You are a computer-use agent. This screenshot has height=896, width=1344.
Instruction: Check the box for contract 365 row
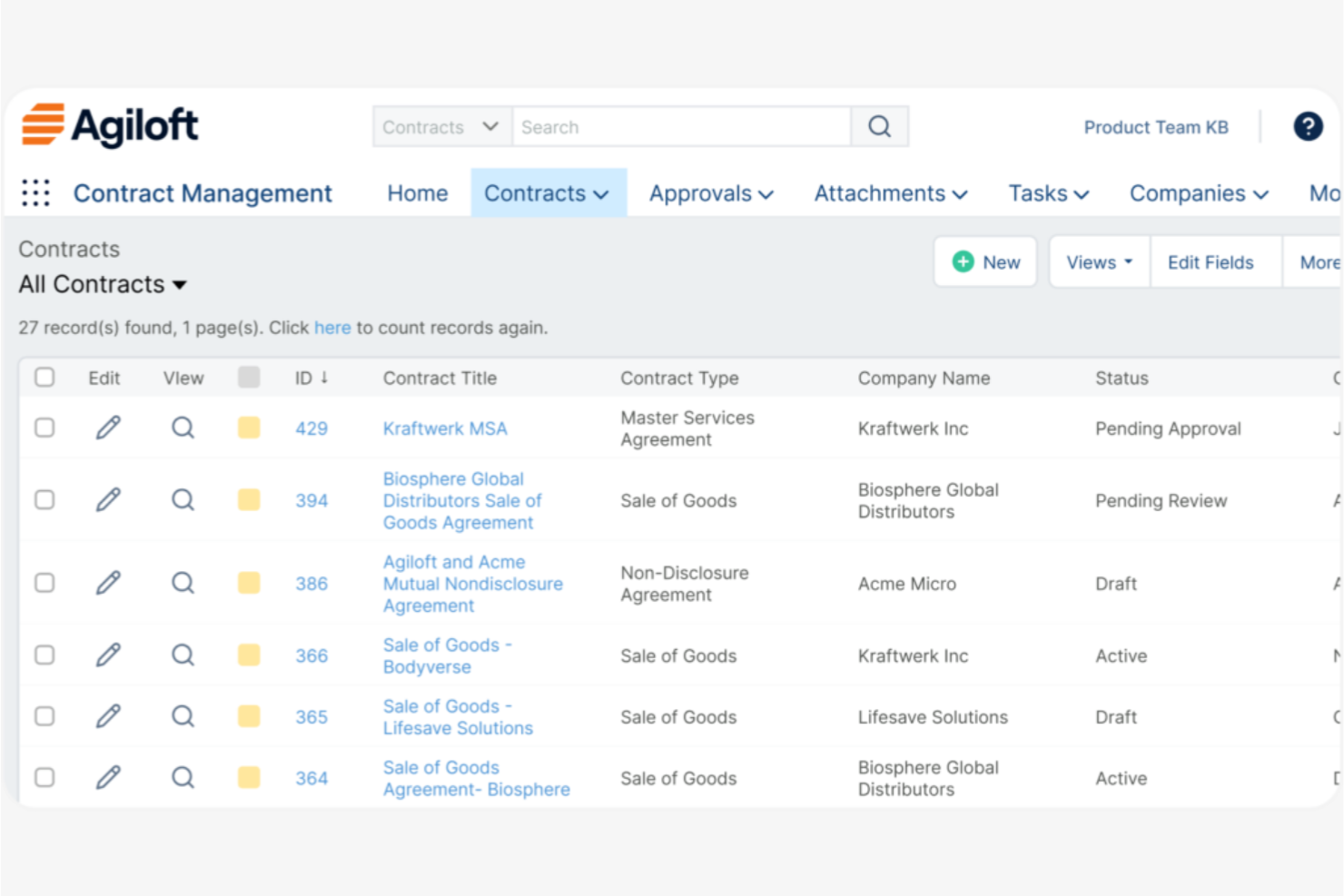(x=44, y=716)
